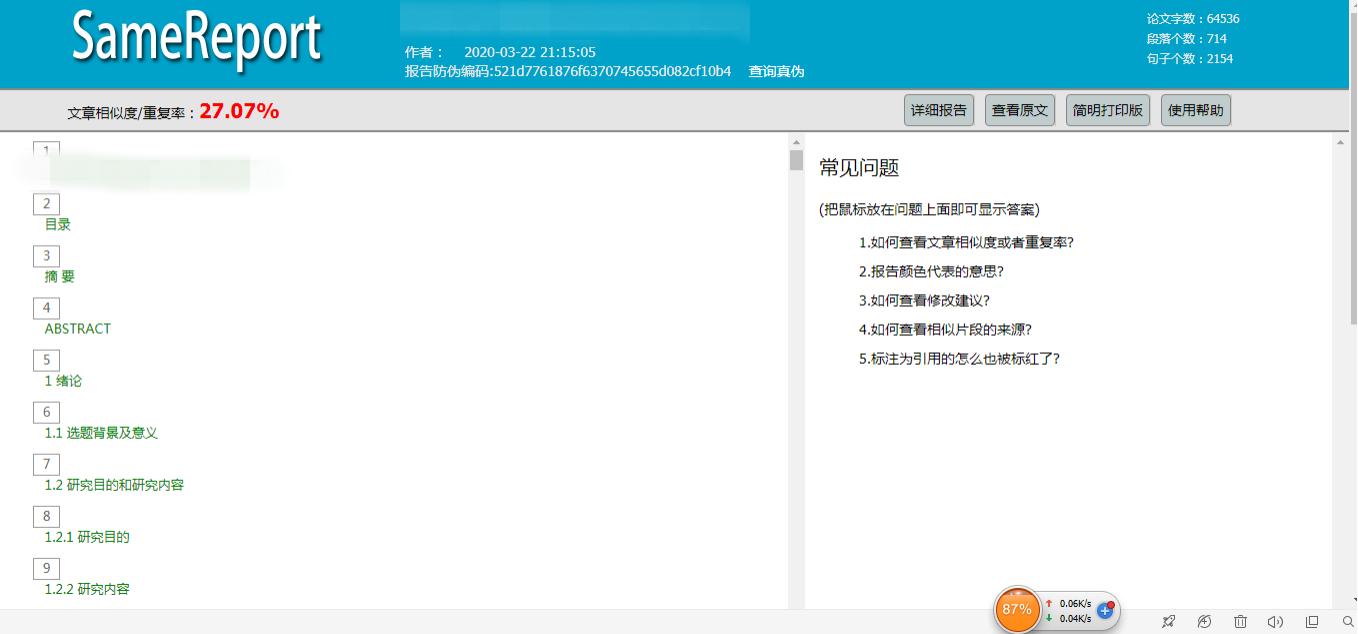Click paragraph number box 3 beside 摘要
This screenshot has height=634, width=1358.
point(46,256)
